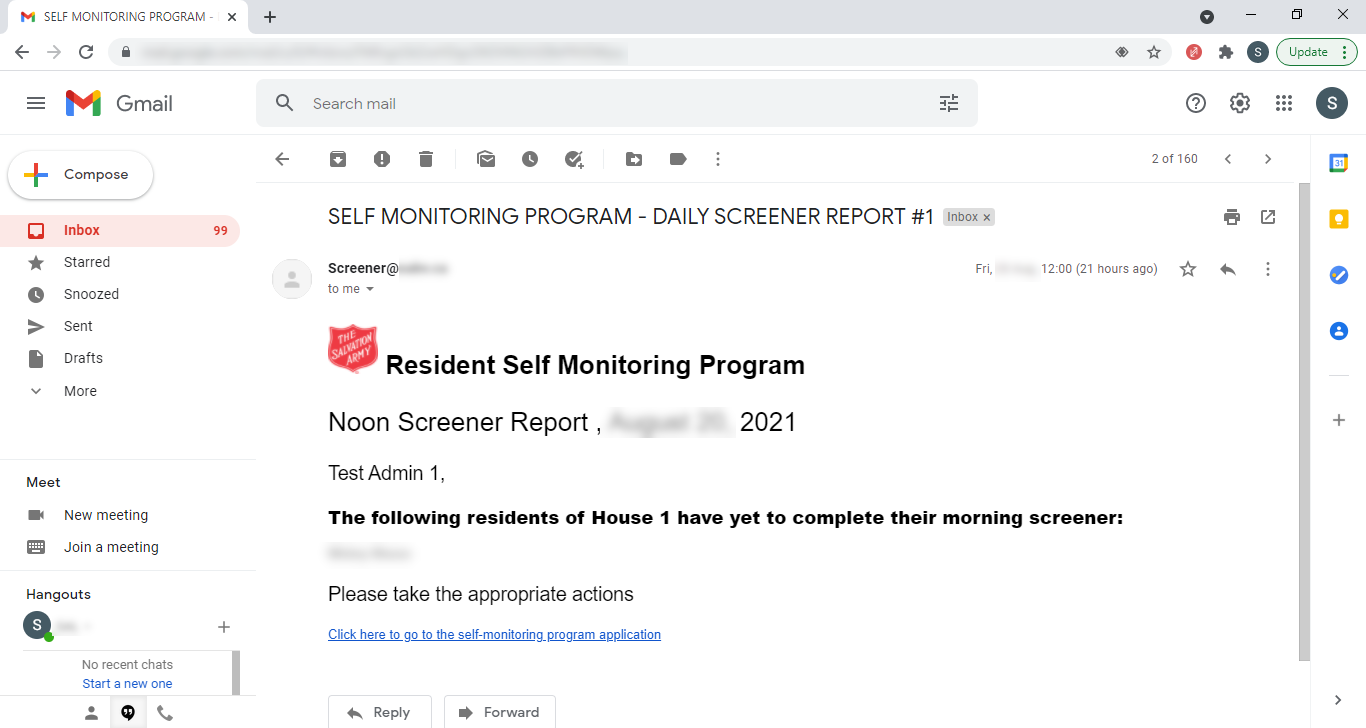Click the Reply button
1366x728 pixels.
[x=380, y=712]
